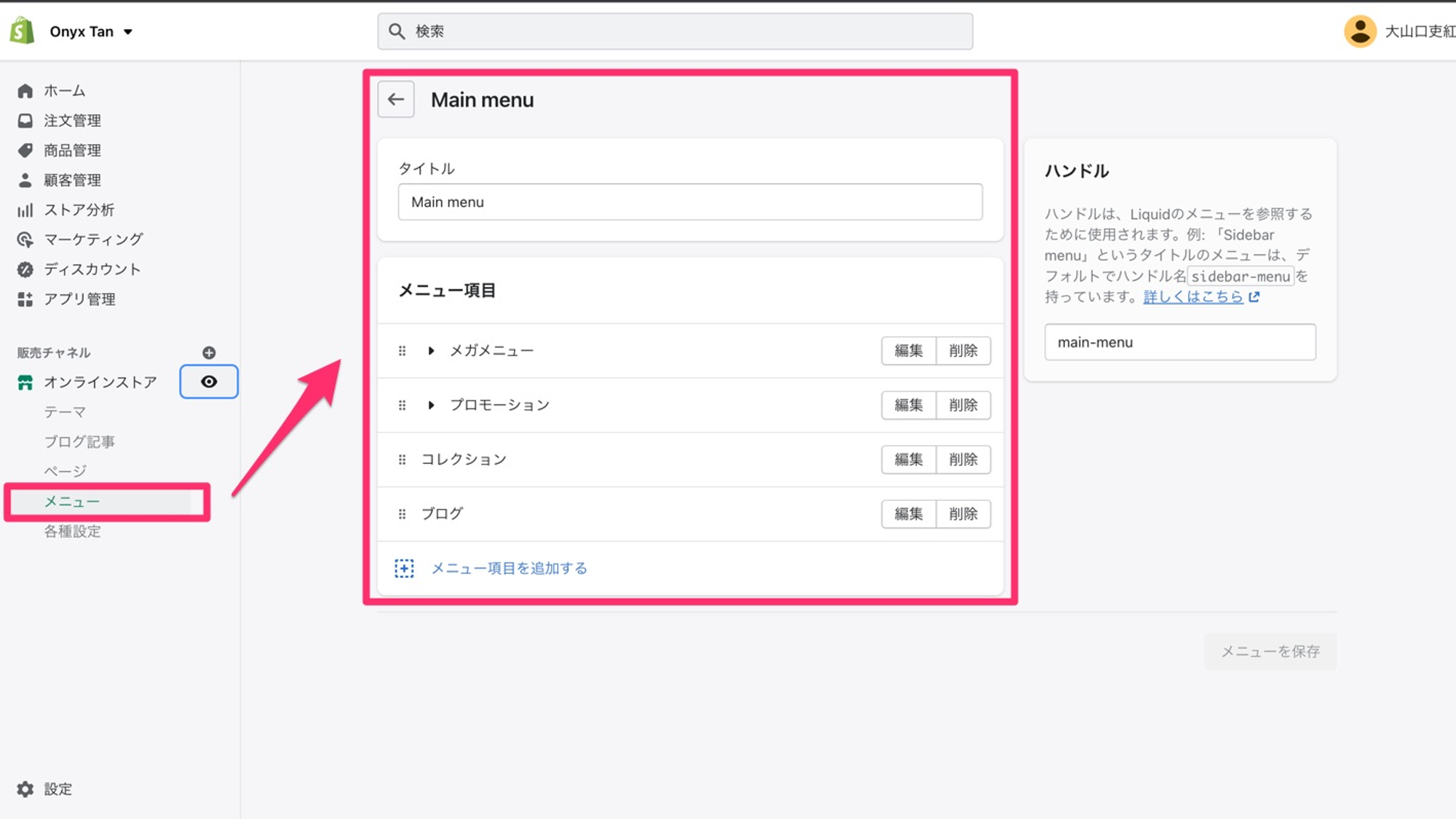Go back with the left arrow button
Screen dimensions: 1456x819
tap(396, 99)
